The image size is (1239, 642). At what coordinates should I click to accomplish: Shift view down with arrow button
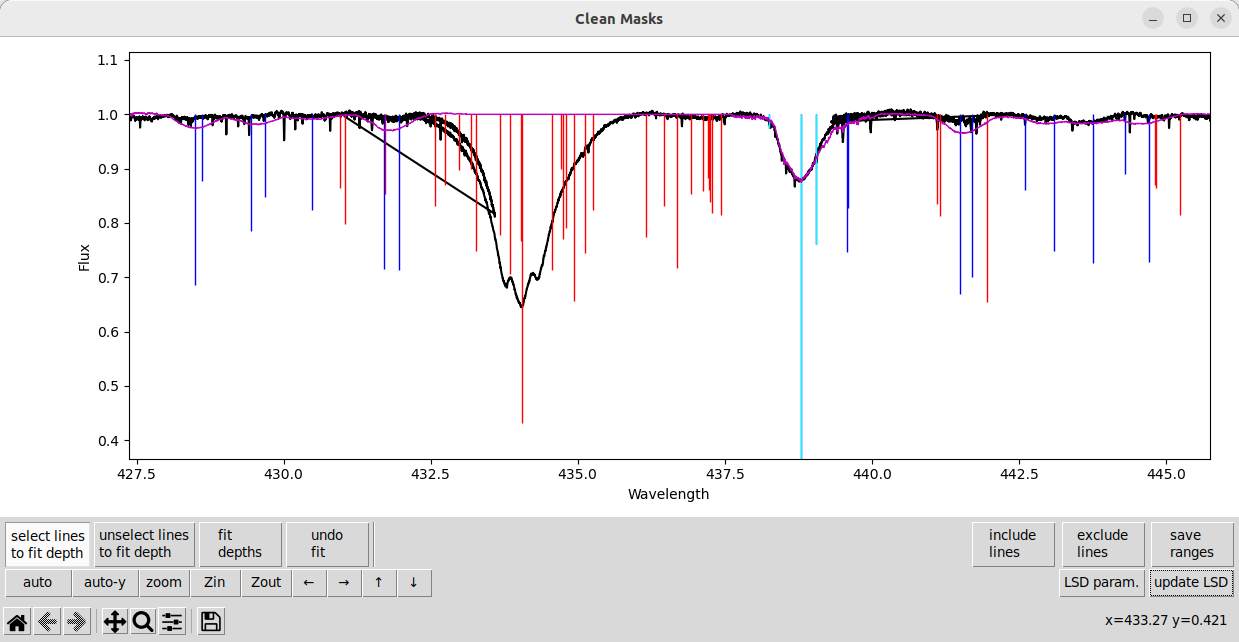point(414,582)
